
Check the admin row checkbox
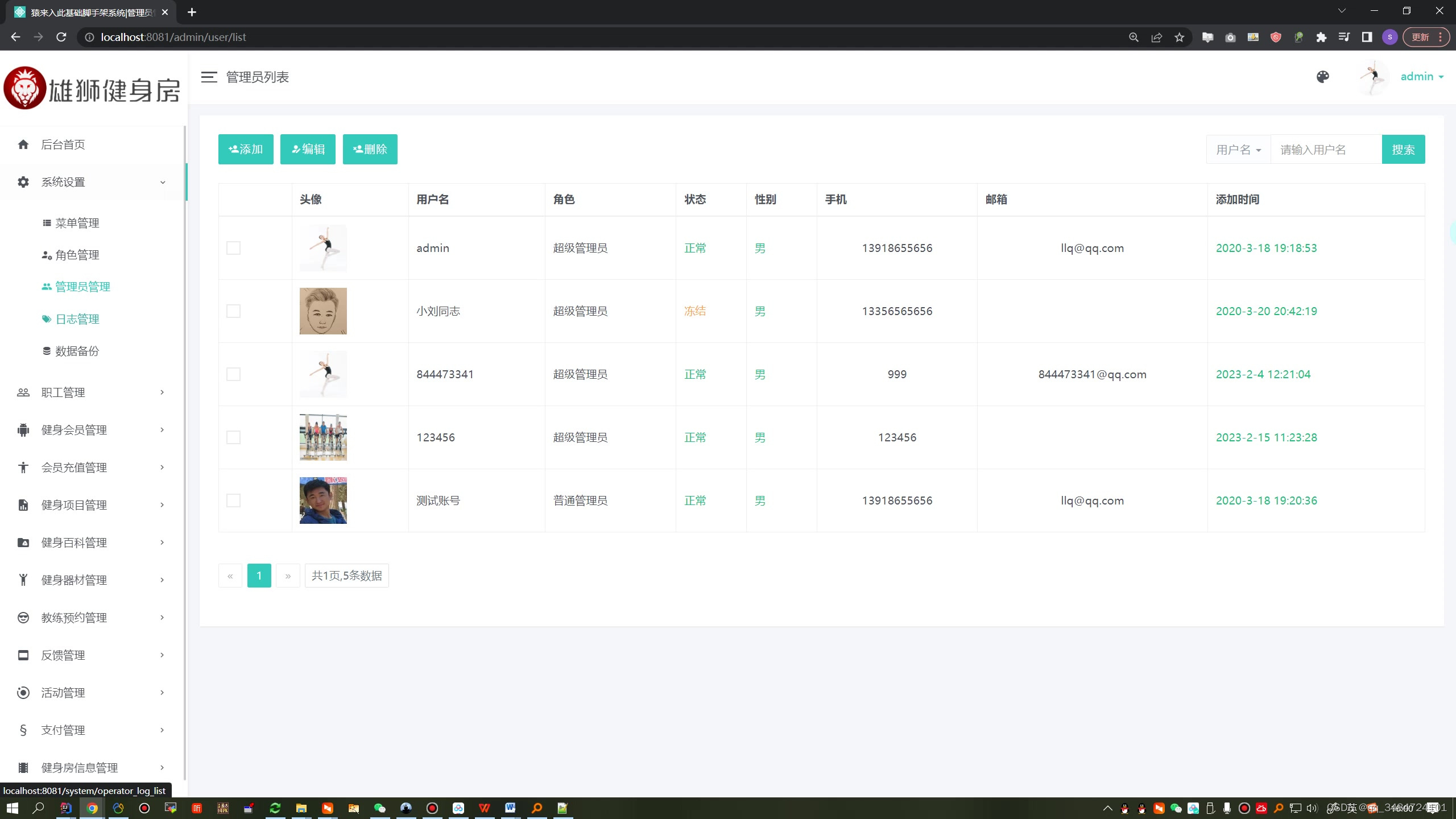point(233,248)
